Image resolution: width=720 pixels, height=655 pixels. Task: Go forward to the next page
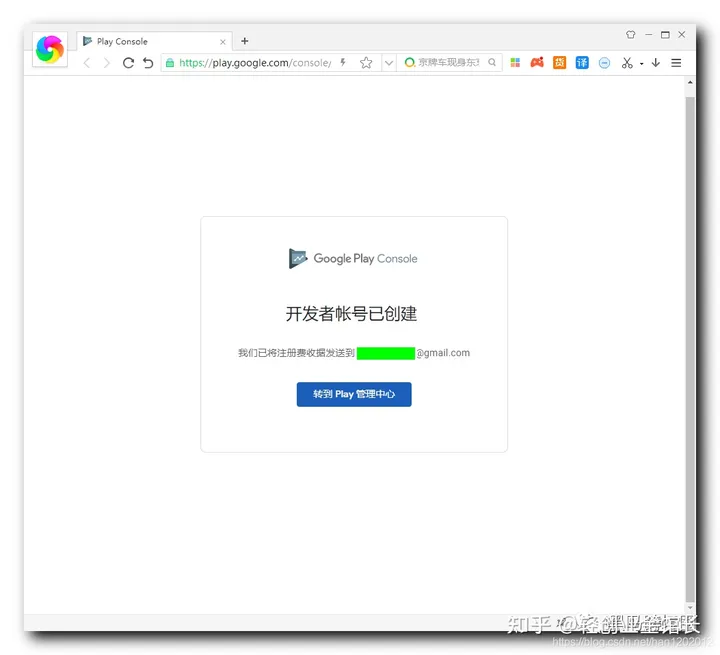click(107, 63)
